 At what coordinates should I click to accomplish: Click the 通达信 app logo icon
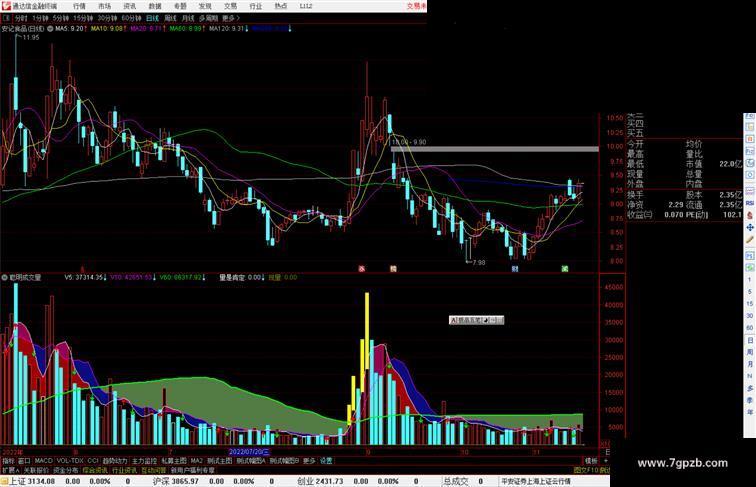[6, 6]
